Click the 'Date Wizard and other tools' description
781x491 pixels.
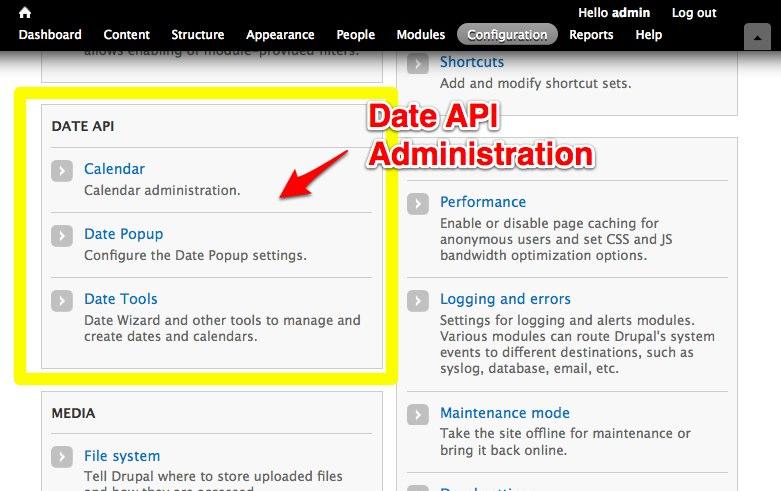click(222, 328)
